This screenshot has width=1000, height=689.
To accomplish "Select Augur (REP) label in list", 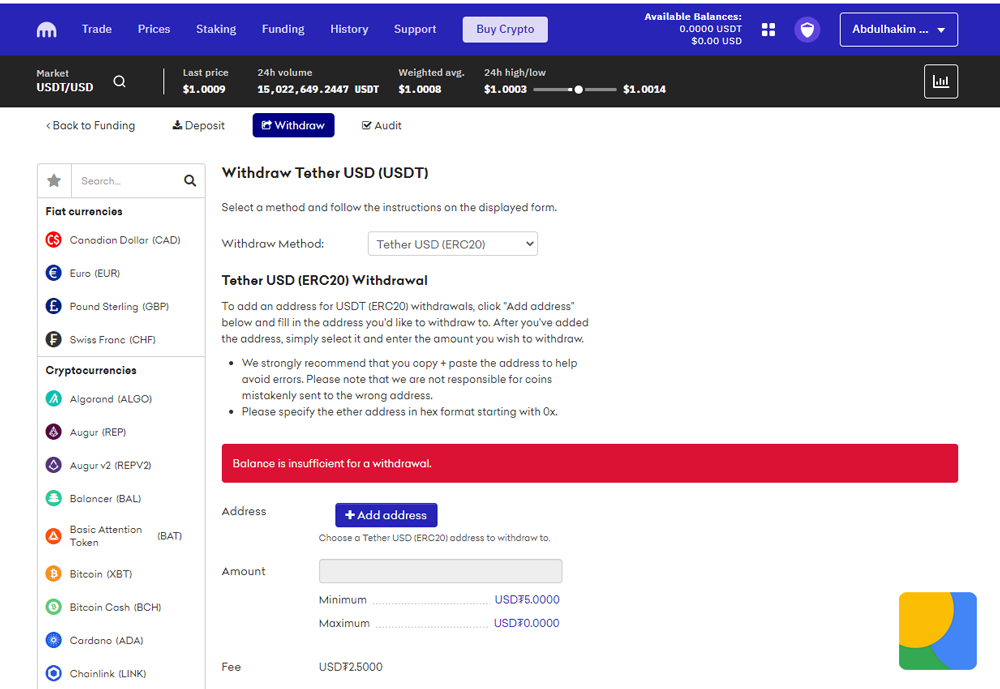I will [x=98, y=432].
